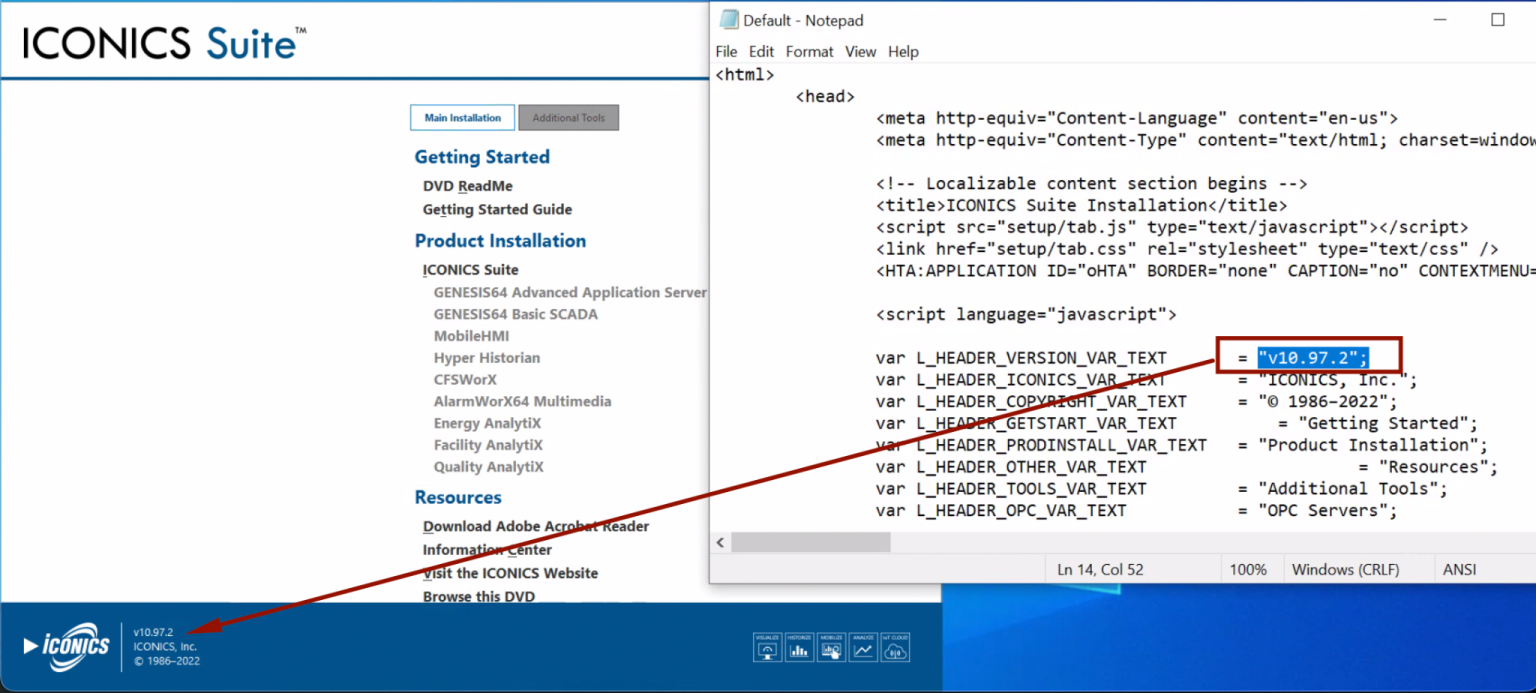
Task: Click the Mobilize icon in footer
Action: tap(831, 647)
